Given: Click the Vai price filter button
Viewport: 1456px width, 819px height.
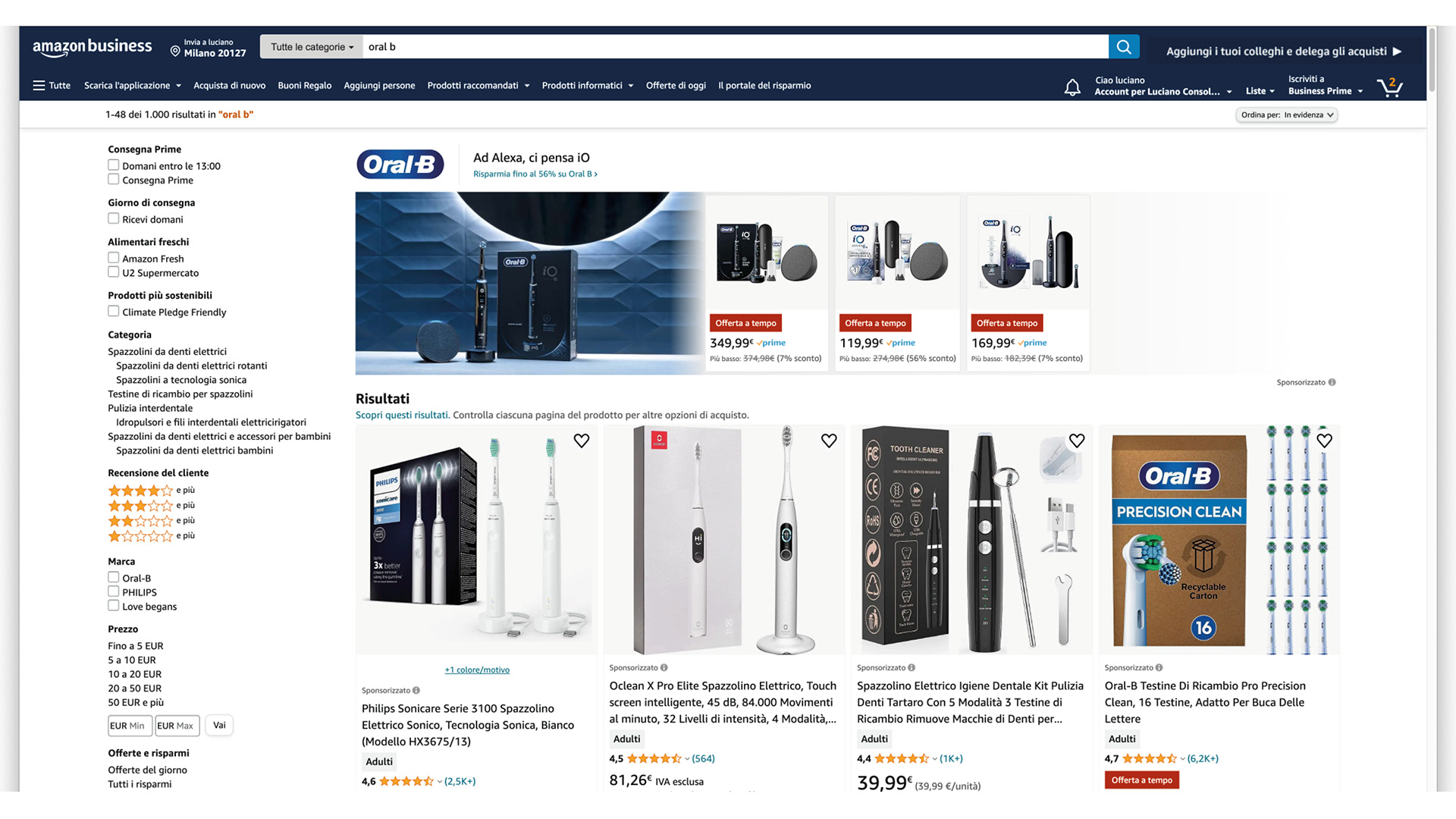Looking at the screenshot, I should [x=219, y=726].
